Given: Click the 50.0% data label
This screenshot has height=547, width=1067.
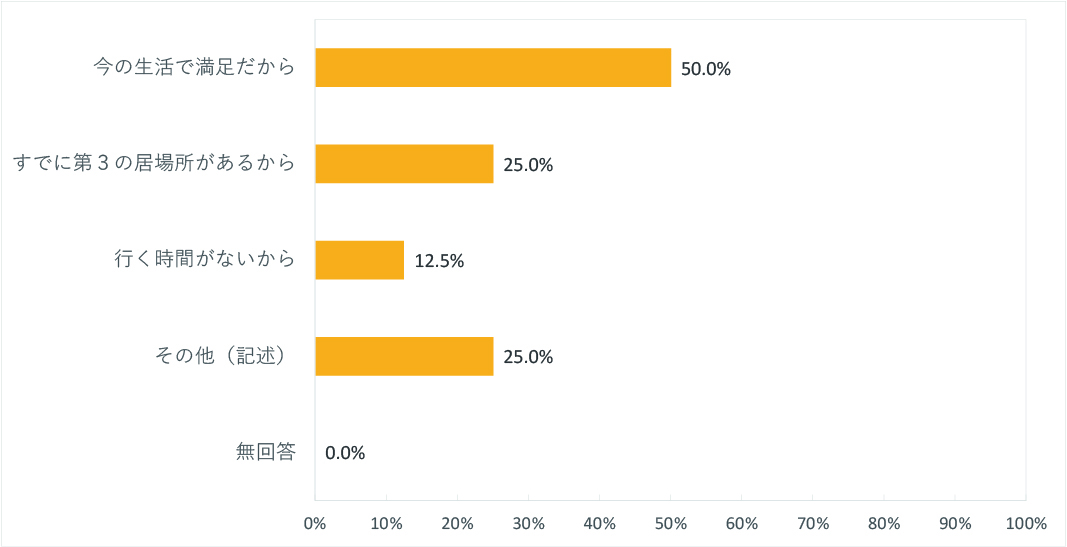Looking at the screenshot, I should coord(706,70).
